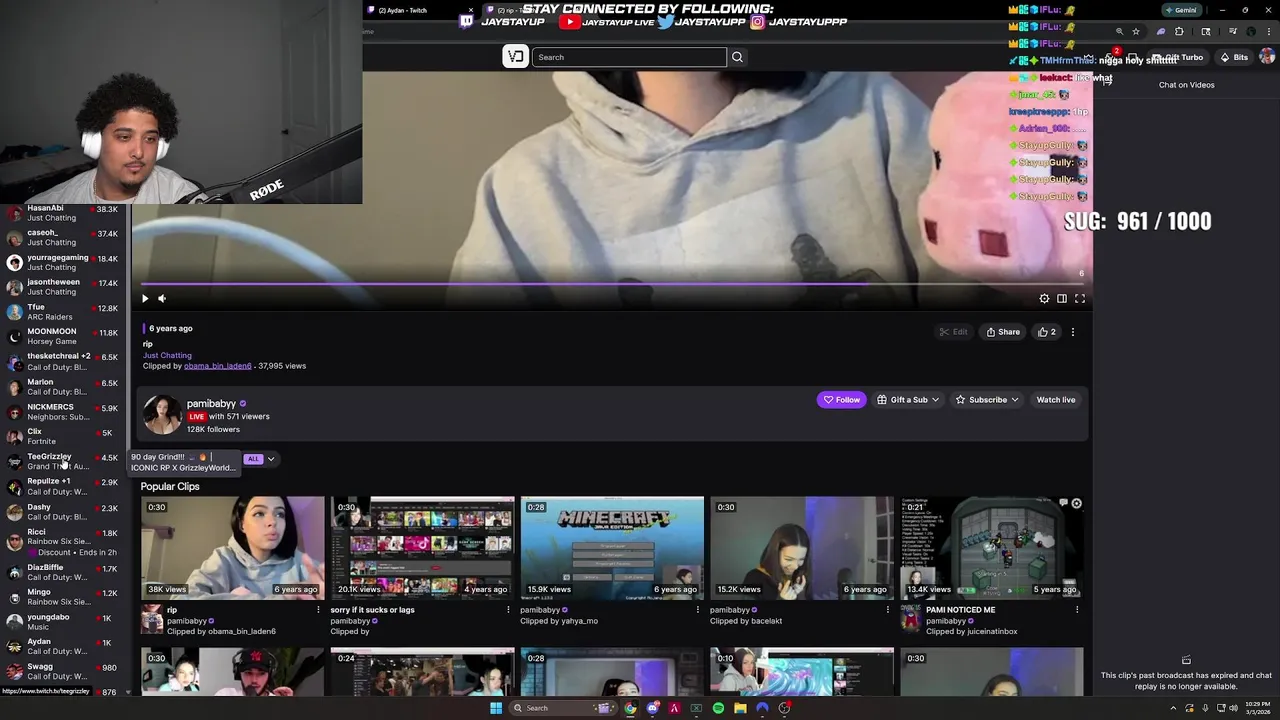Viewport: 1280px width, 720px height.
Task: Click the Watch live button
Action: click(1055, 400)
